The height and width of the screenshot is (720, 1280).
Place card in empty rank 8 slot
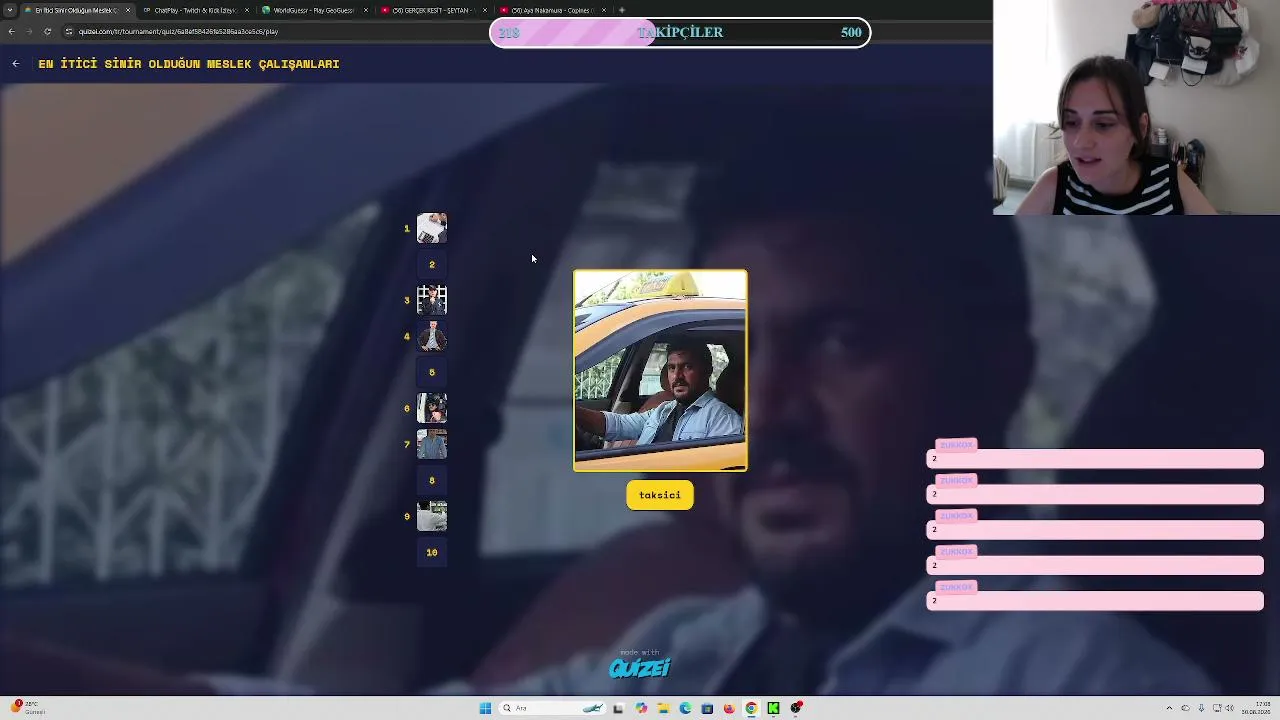(432, 480)
